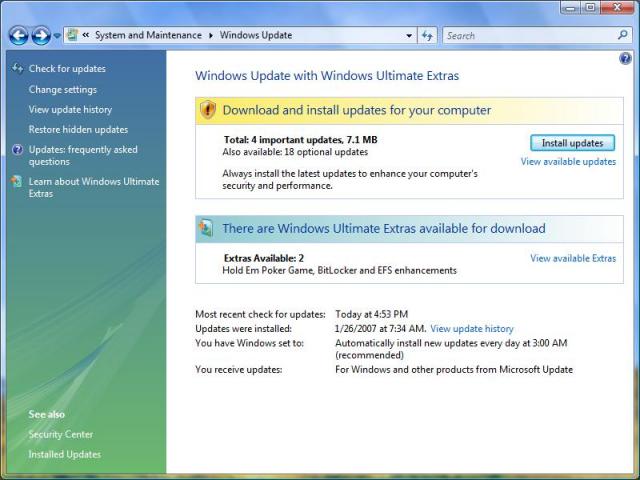Click 'Windows Update with Windows Ultimate Extras' heading
The image size is (640, 480).
[x=327, y=76]
